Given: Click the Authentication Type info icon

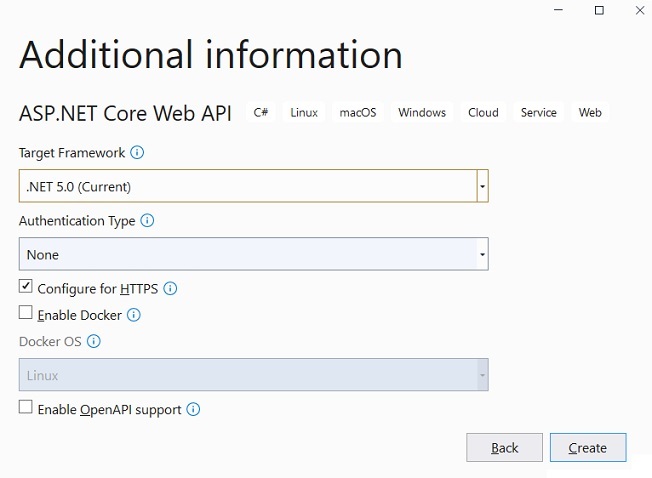Looking at the screenshot, I should (x=147, y=220).
